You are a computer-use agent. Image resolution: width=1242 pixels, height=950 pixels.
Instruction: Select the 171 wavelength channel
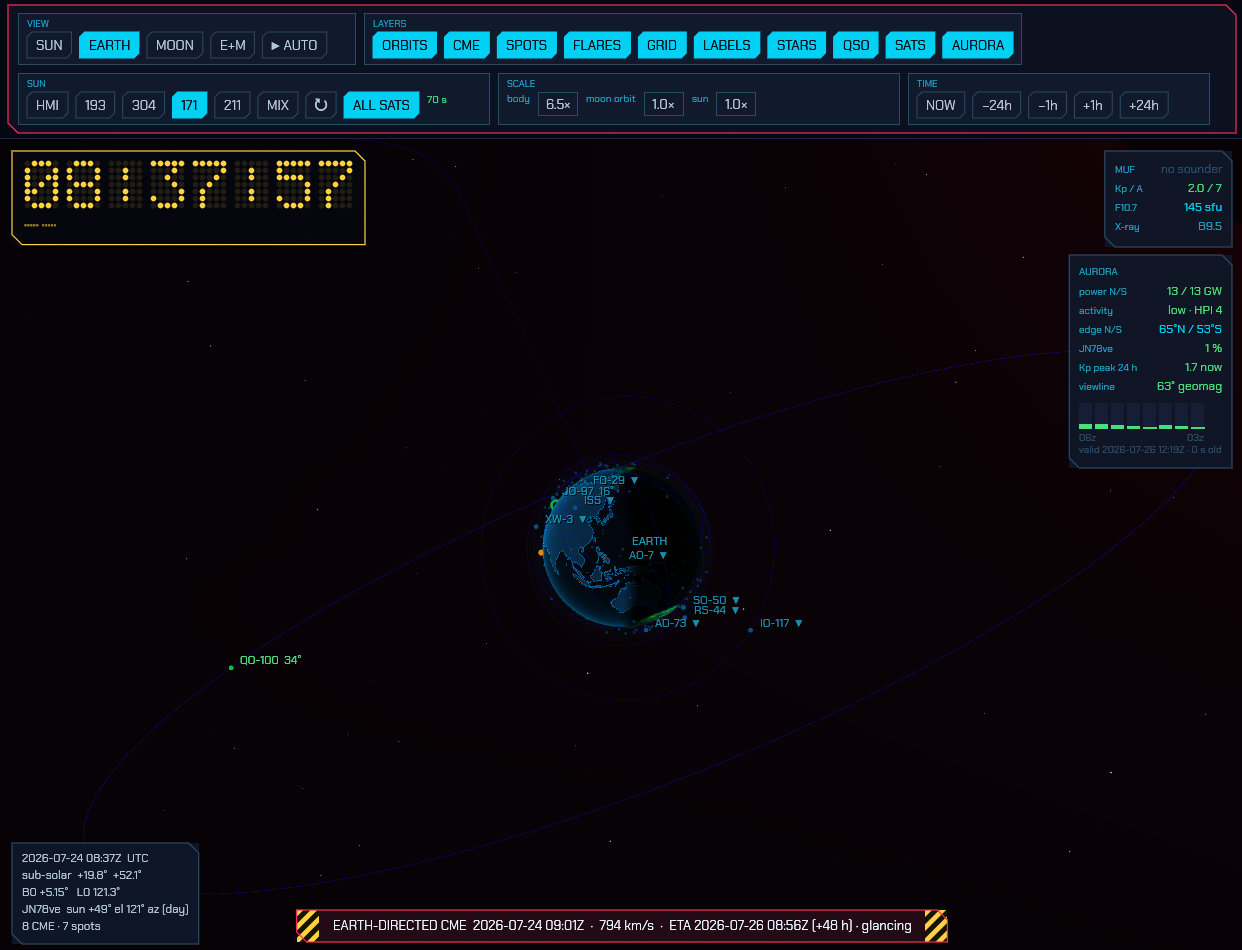pyautogui.click(x=190, y=105)
